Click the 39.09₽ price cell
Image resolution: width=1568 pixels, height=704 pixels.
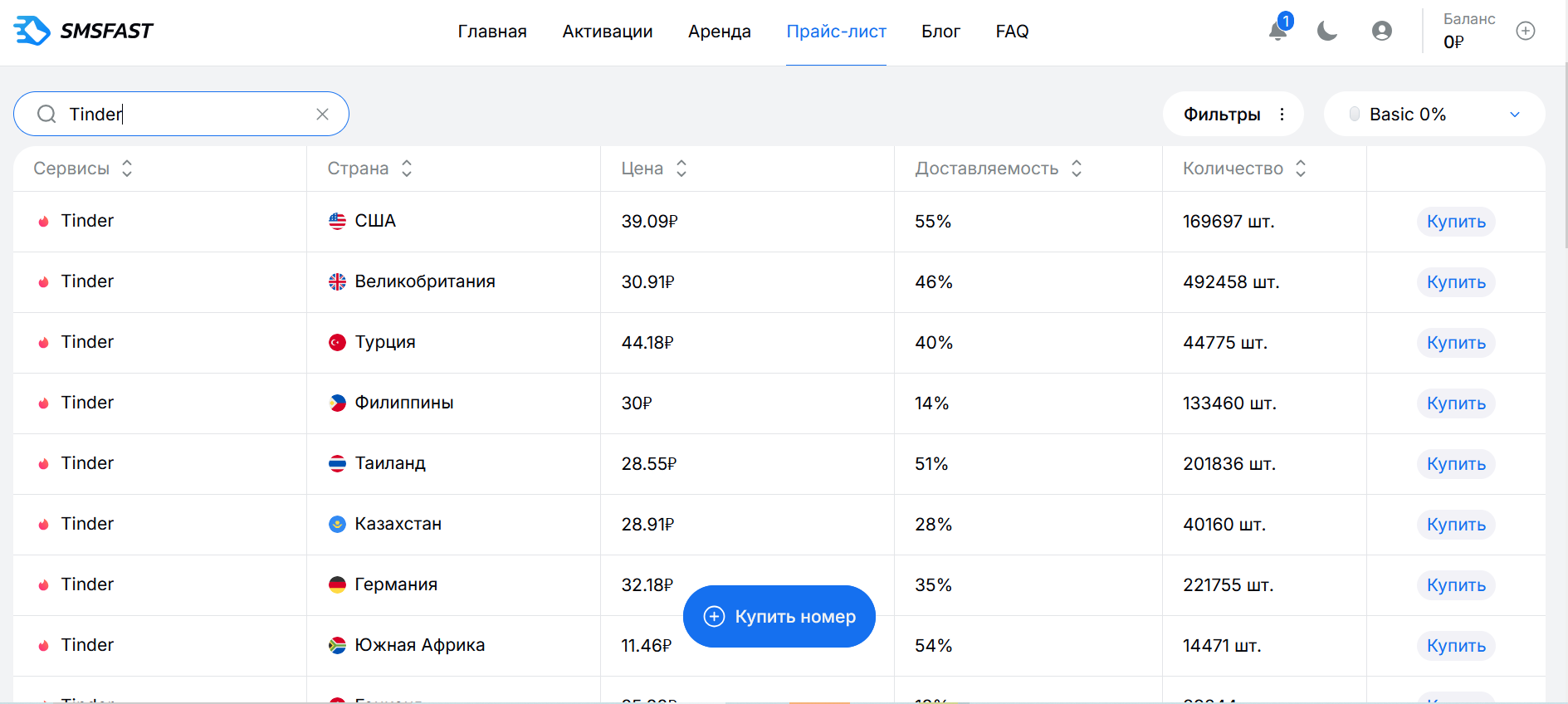pyautogui.click(x=649, y=222)
